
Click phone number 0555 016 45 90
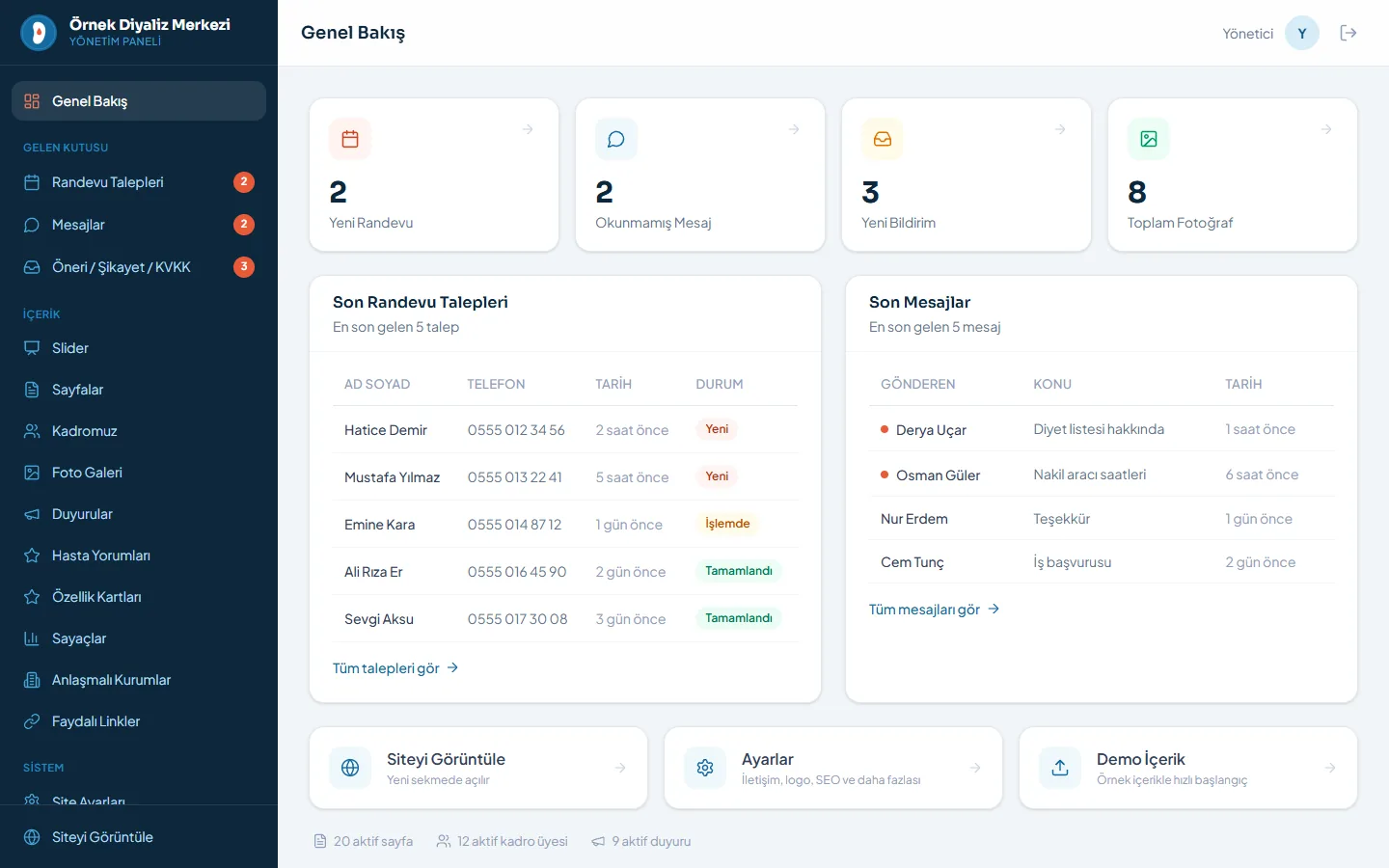(517, 572)
